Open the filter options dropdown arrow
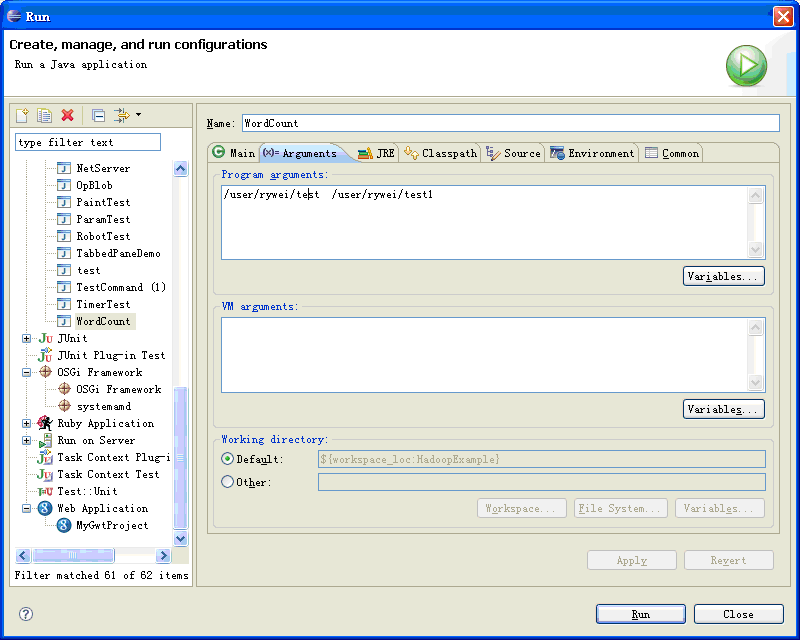The width and height of the screenshot is (800, 640). (137, 115)
